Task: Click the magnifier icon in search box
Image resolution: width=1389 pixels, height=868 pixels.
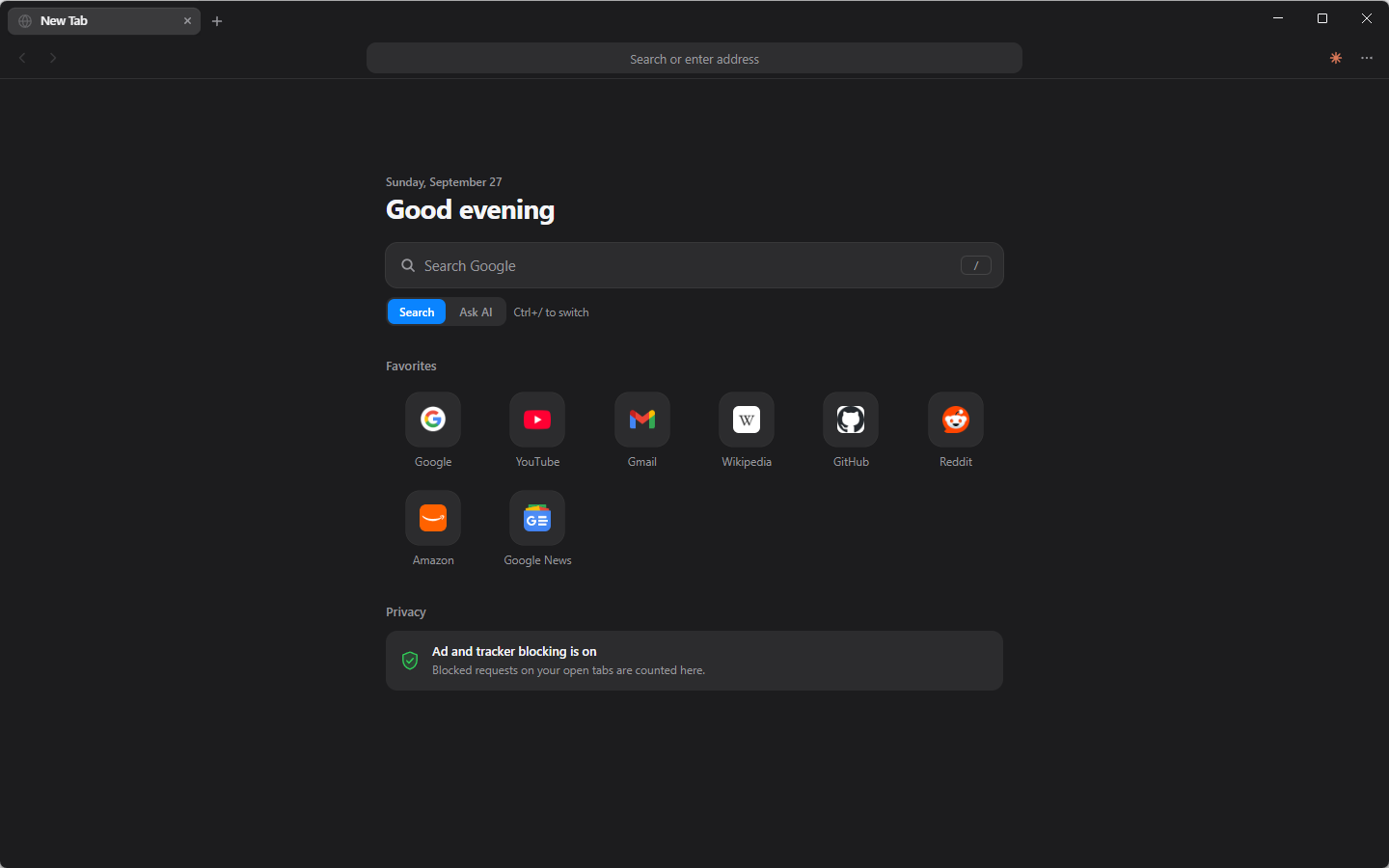Action: [x=408, y=265]
